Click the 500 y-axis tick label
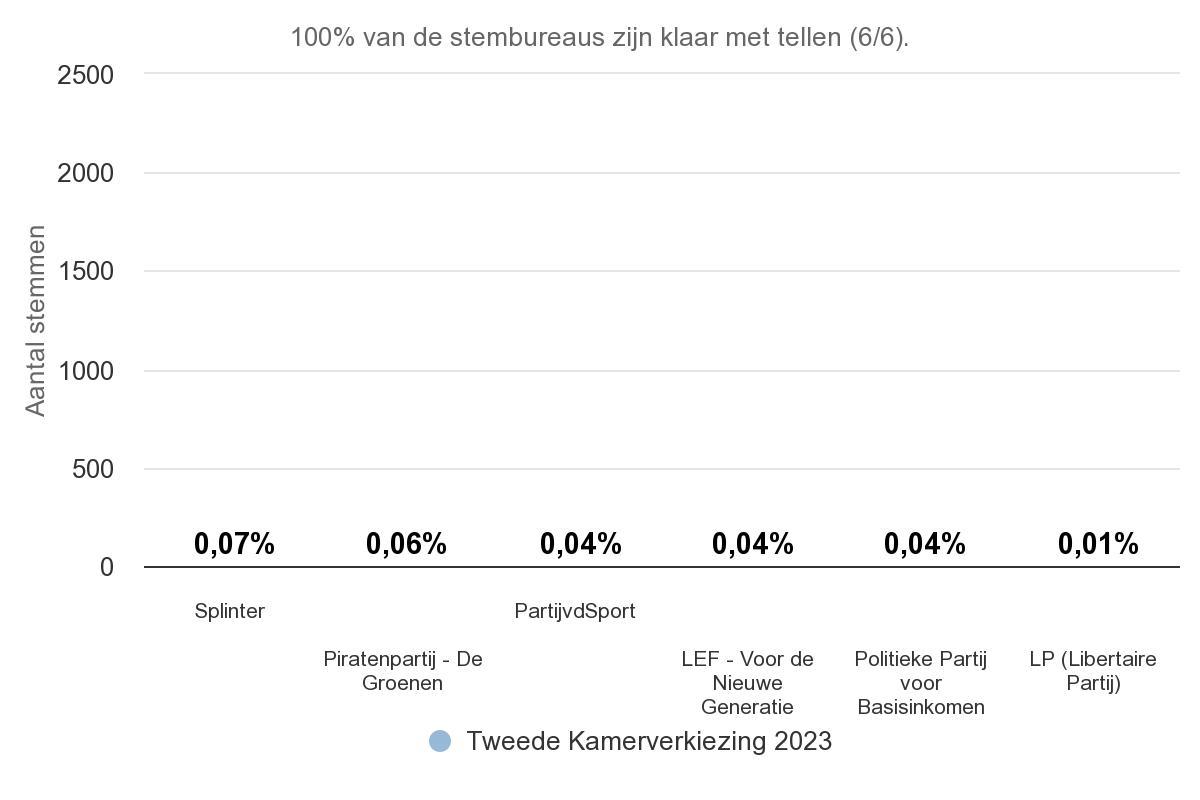Image resolution: width=1200 pixels, height=800 pixels. coord(93,469)
